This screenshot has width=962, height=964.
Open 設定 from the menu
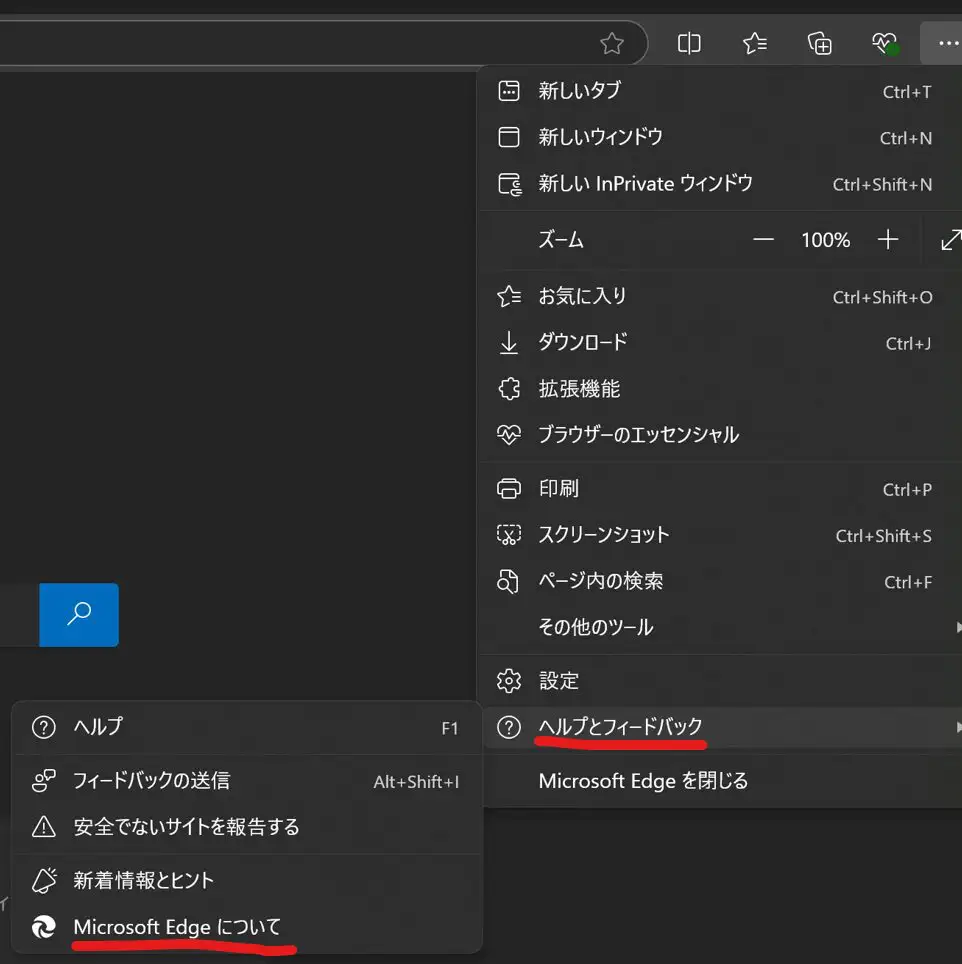(x=719, y=681)
